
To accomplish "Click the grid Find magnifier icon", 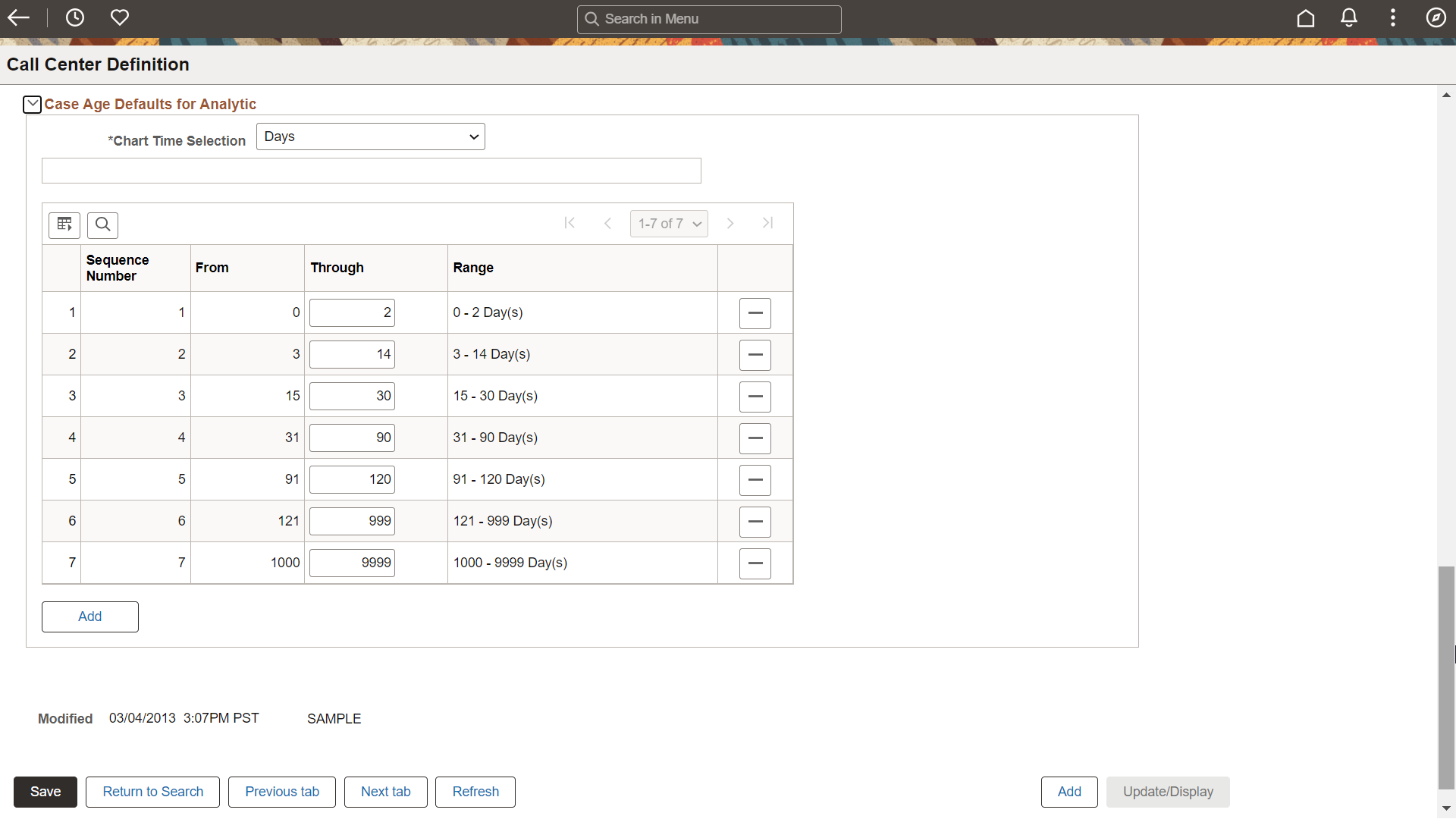I will pyautogui.click(x=103, y=224).
